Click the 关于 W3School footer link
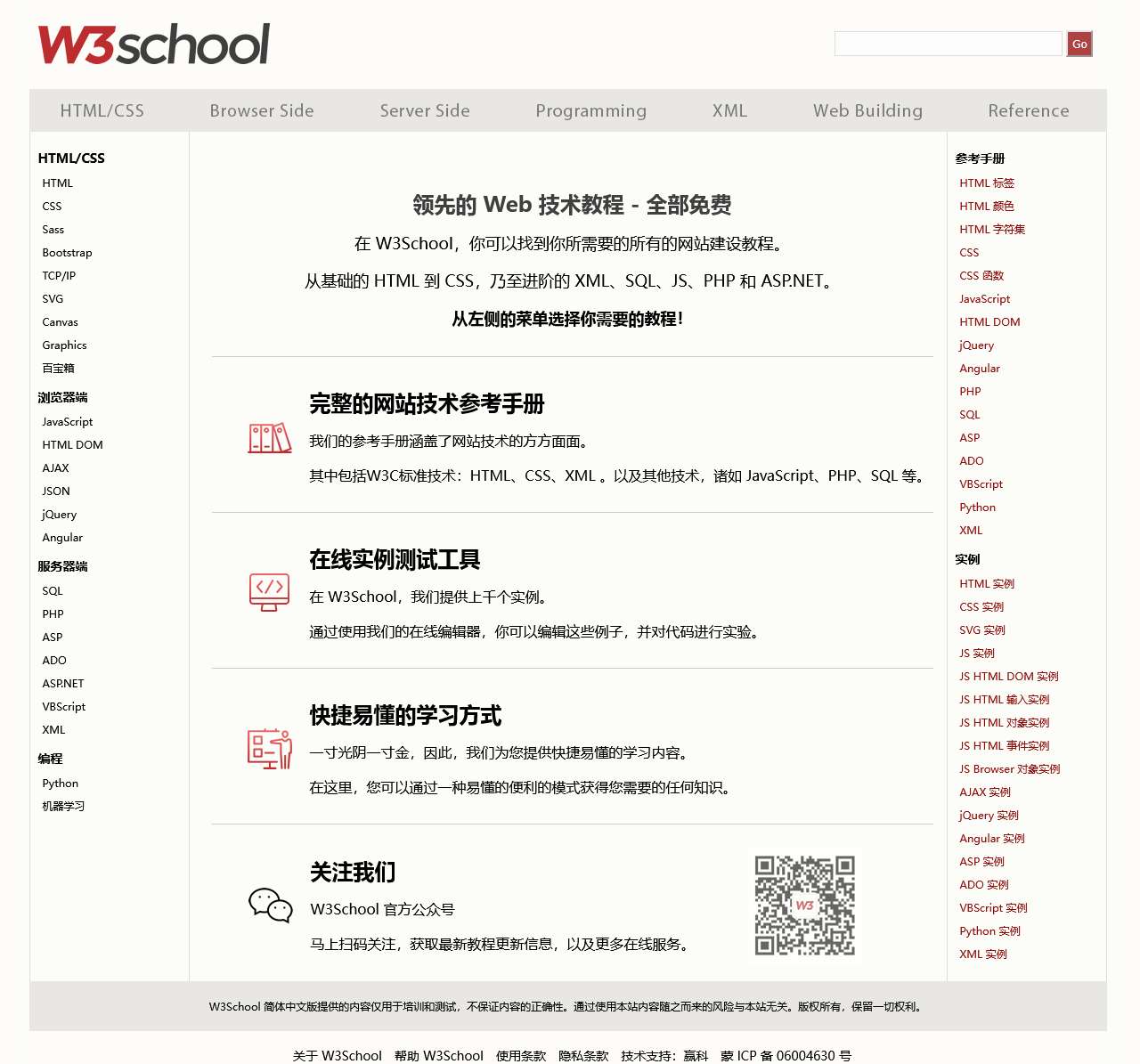1140x1064 pixels. [336, 1055]
